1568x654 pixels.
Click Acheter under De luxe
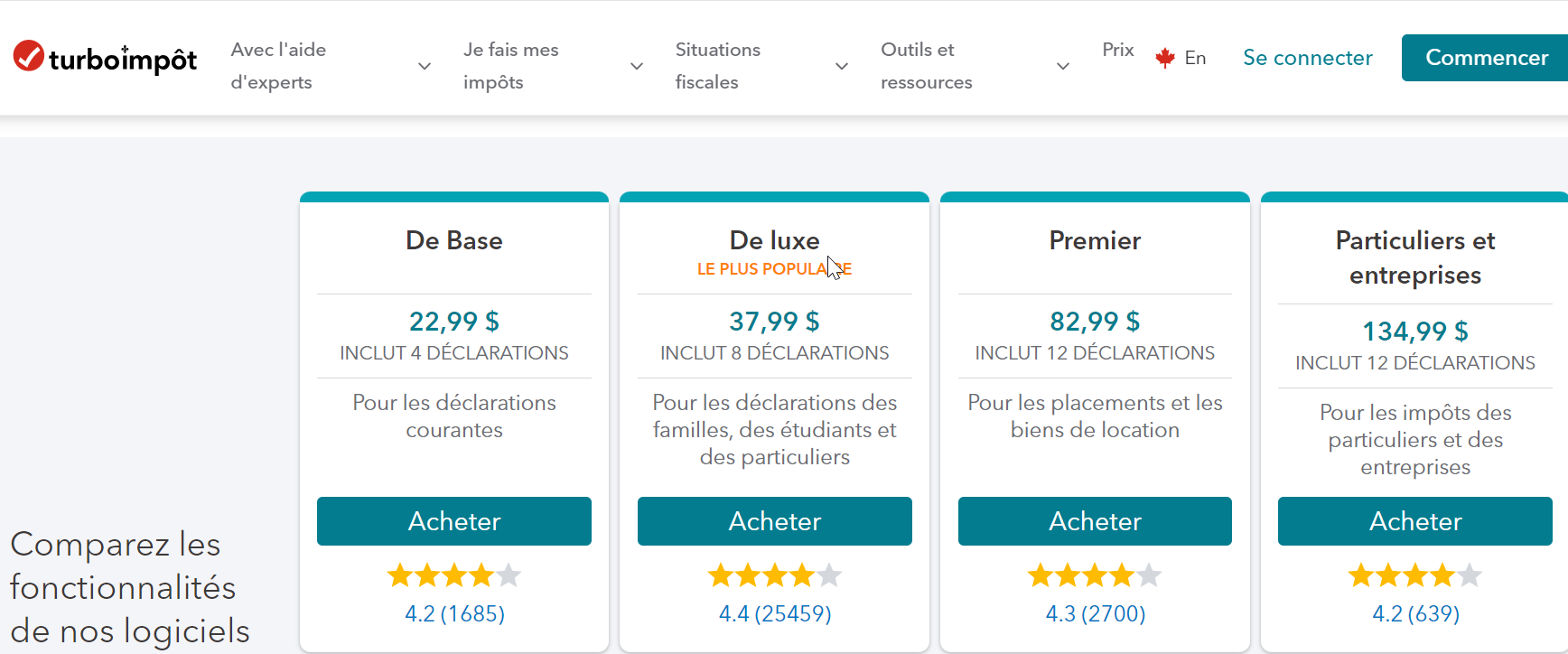click(x=775, y=521)
